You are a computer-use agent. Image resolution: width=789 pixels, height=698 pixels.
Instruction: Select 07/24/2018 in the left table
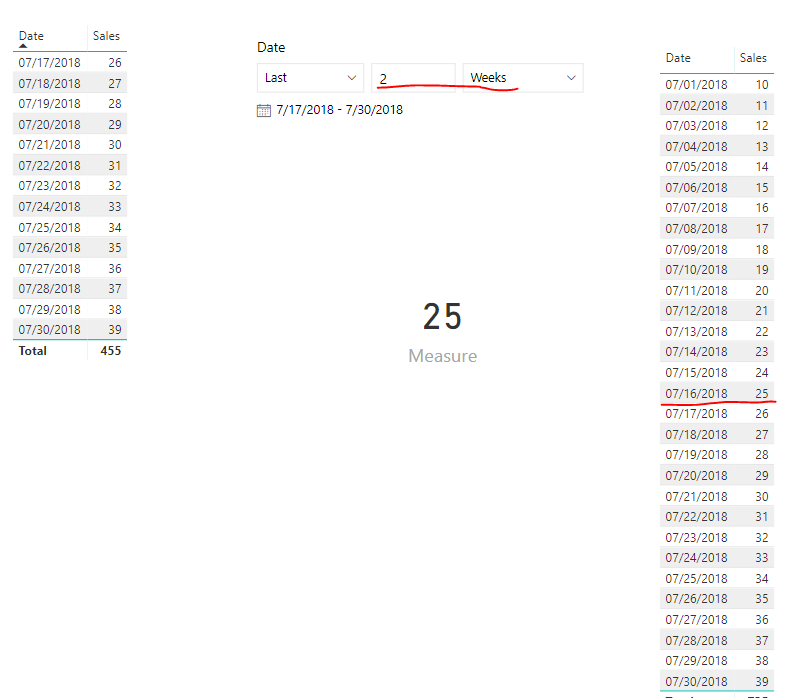(49, 206)
